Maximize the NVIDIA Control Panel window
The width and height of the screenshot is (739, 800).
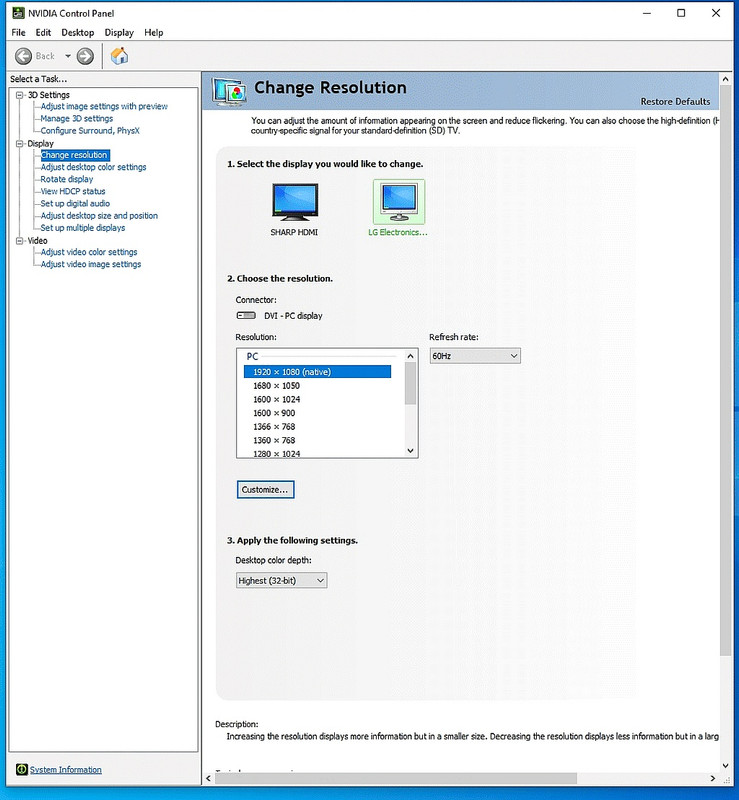coord(681,13)
